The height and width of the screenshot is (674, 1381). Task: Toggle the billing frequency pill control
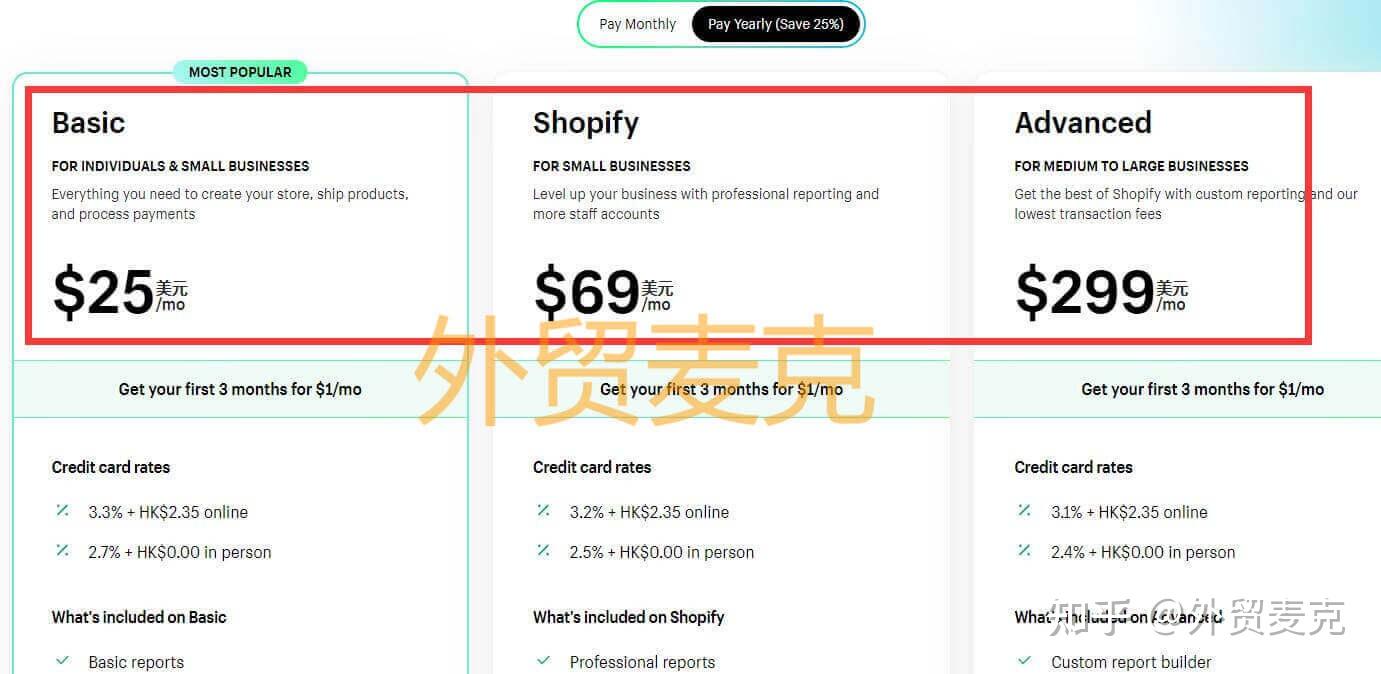tap(720, 23)
